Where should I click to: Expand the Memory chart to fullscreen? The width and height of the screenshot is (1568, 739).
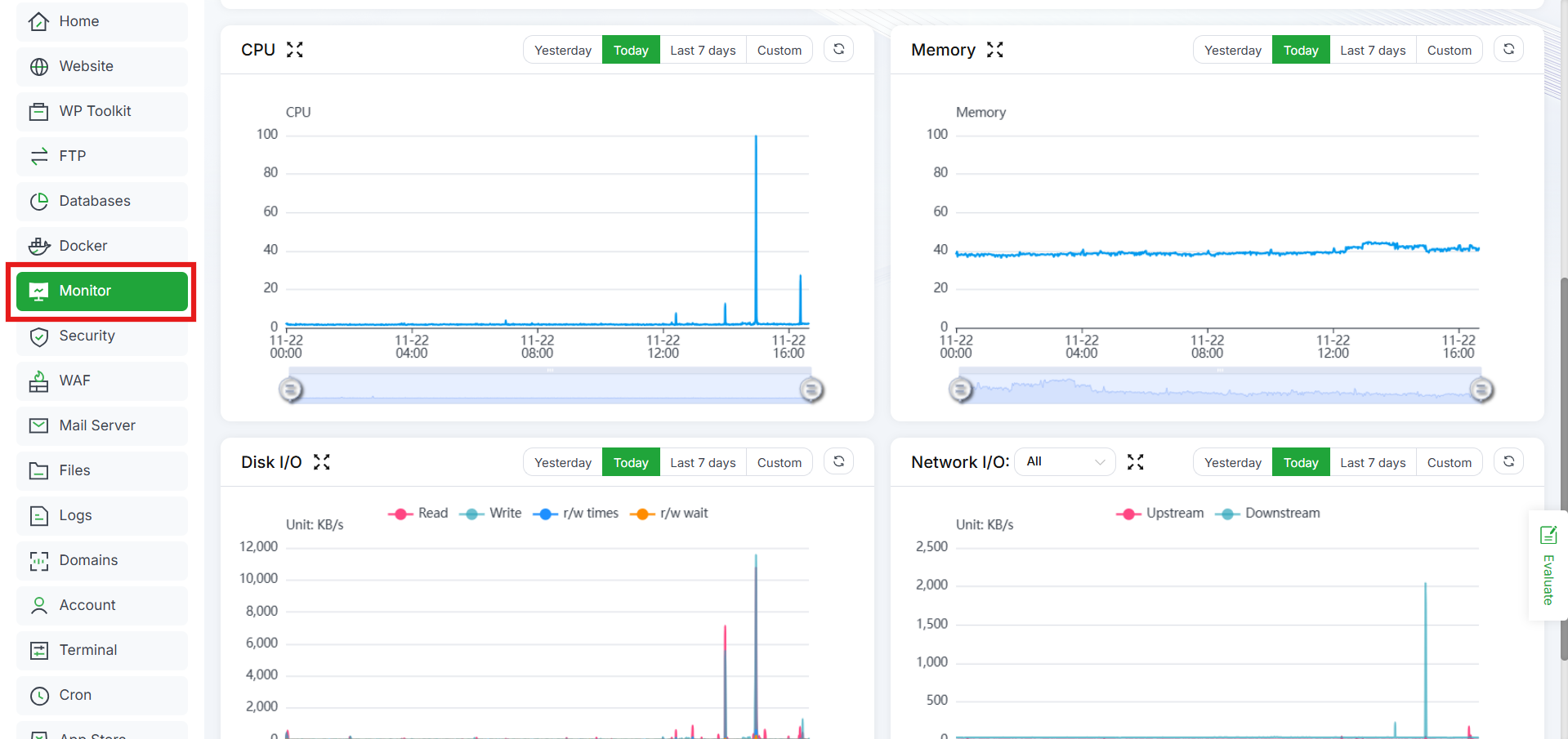click(994, 50)
